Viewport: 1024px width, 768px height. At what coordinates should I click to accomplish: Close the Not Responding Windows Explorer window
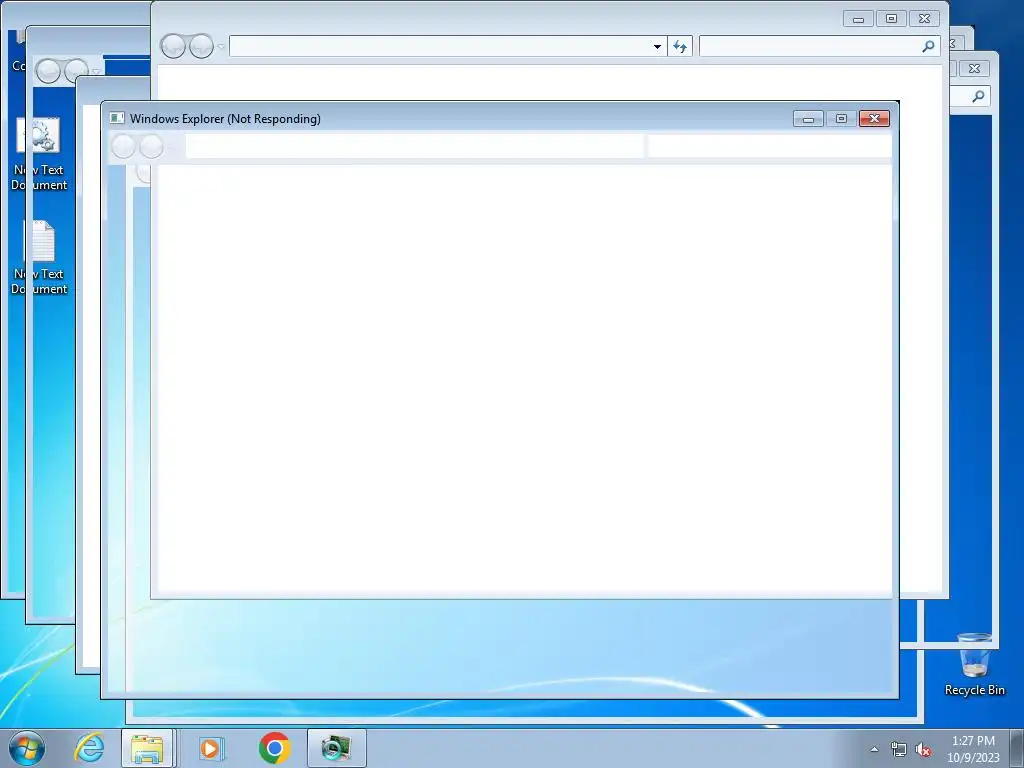[x=874, y=118]
